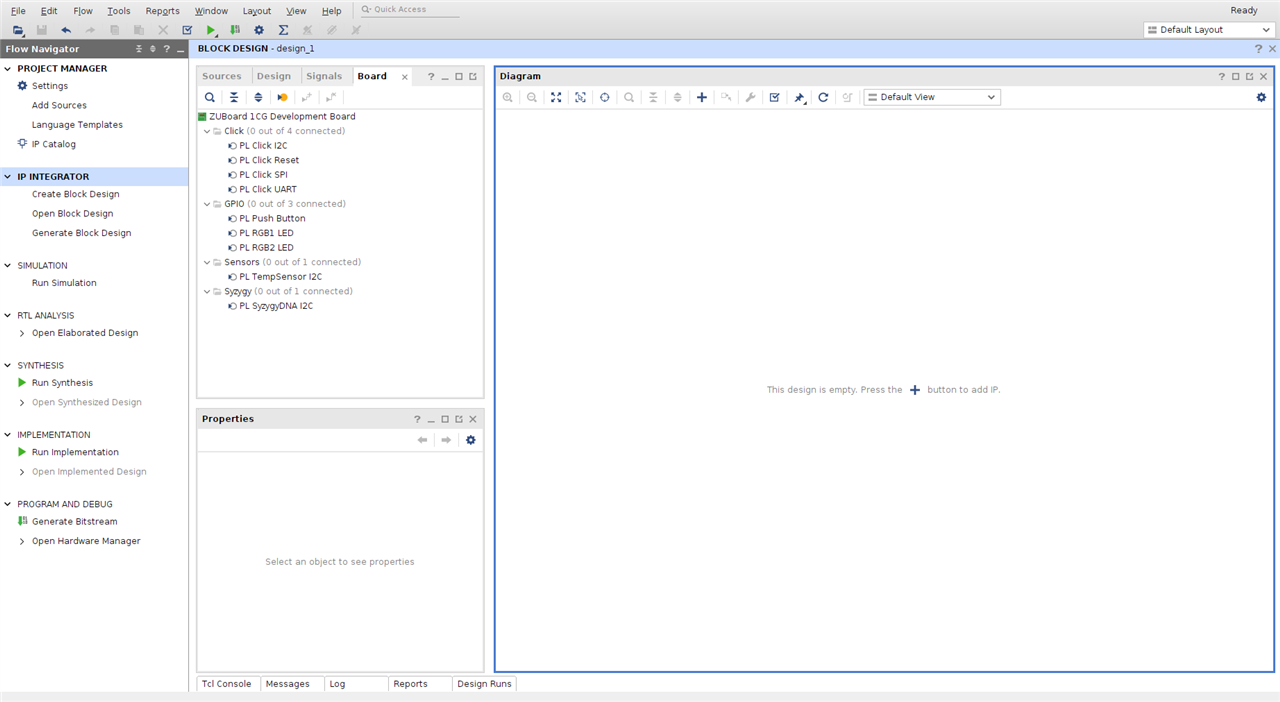The height and width of the screenshot is (702, 1280).
Task: Expand Open Elaborated Design arrow
Action: 22,333
